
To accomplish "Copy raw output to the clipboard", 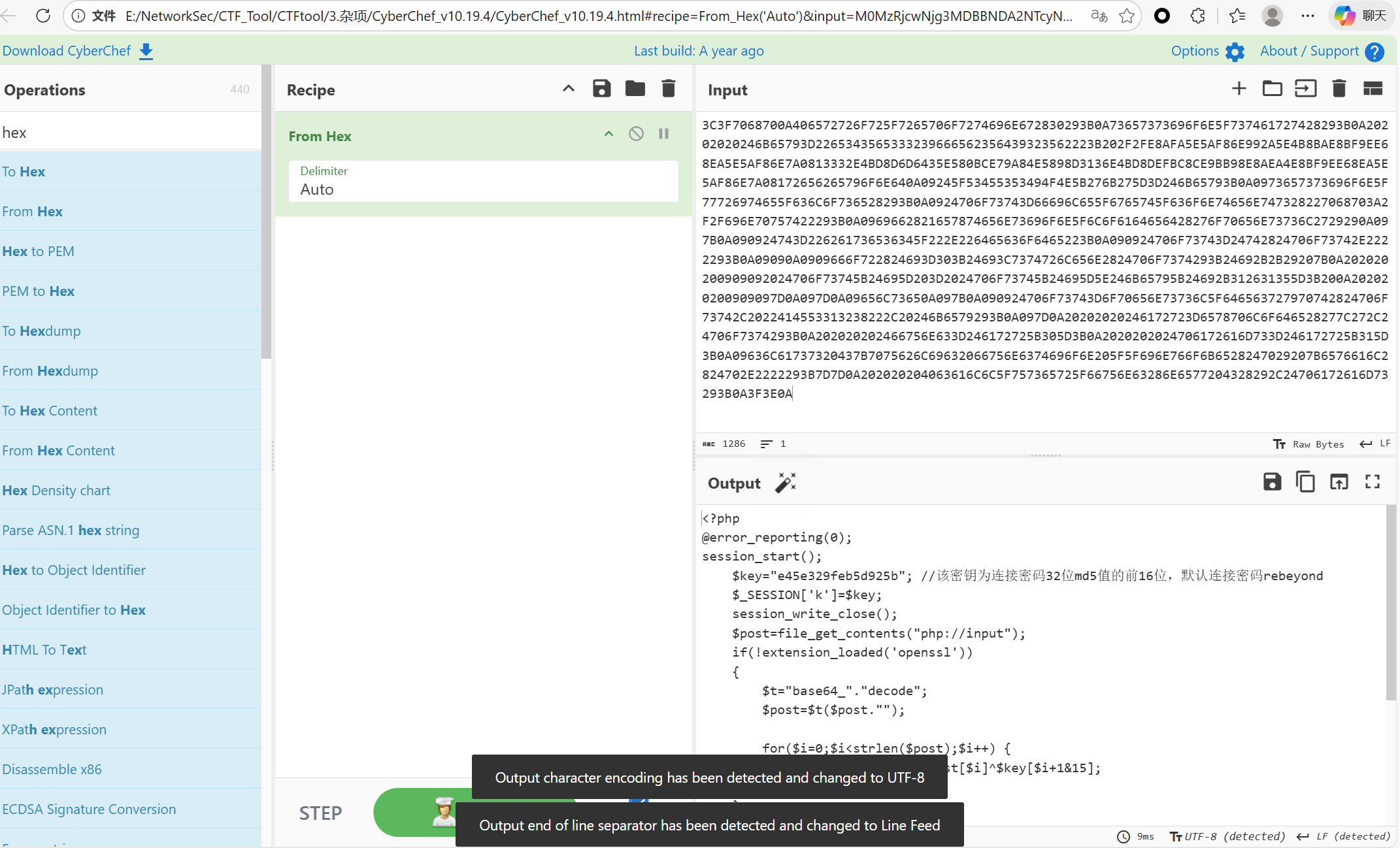I will point(1305,482).
